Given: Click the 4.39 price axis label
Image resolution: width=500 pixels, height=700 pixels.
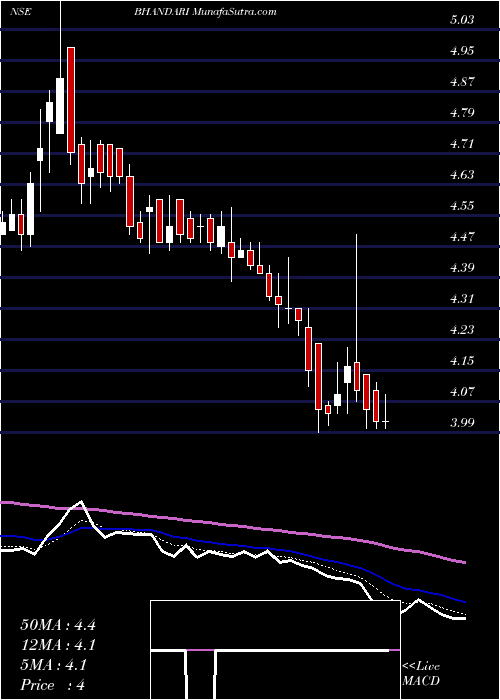Looking at the screenshot, I should [x=462, y=268].
